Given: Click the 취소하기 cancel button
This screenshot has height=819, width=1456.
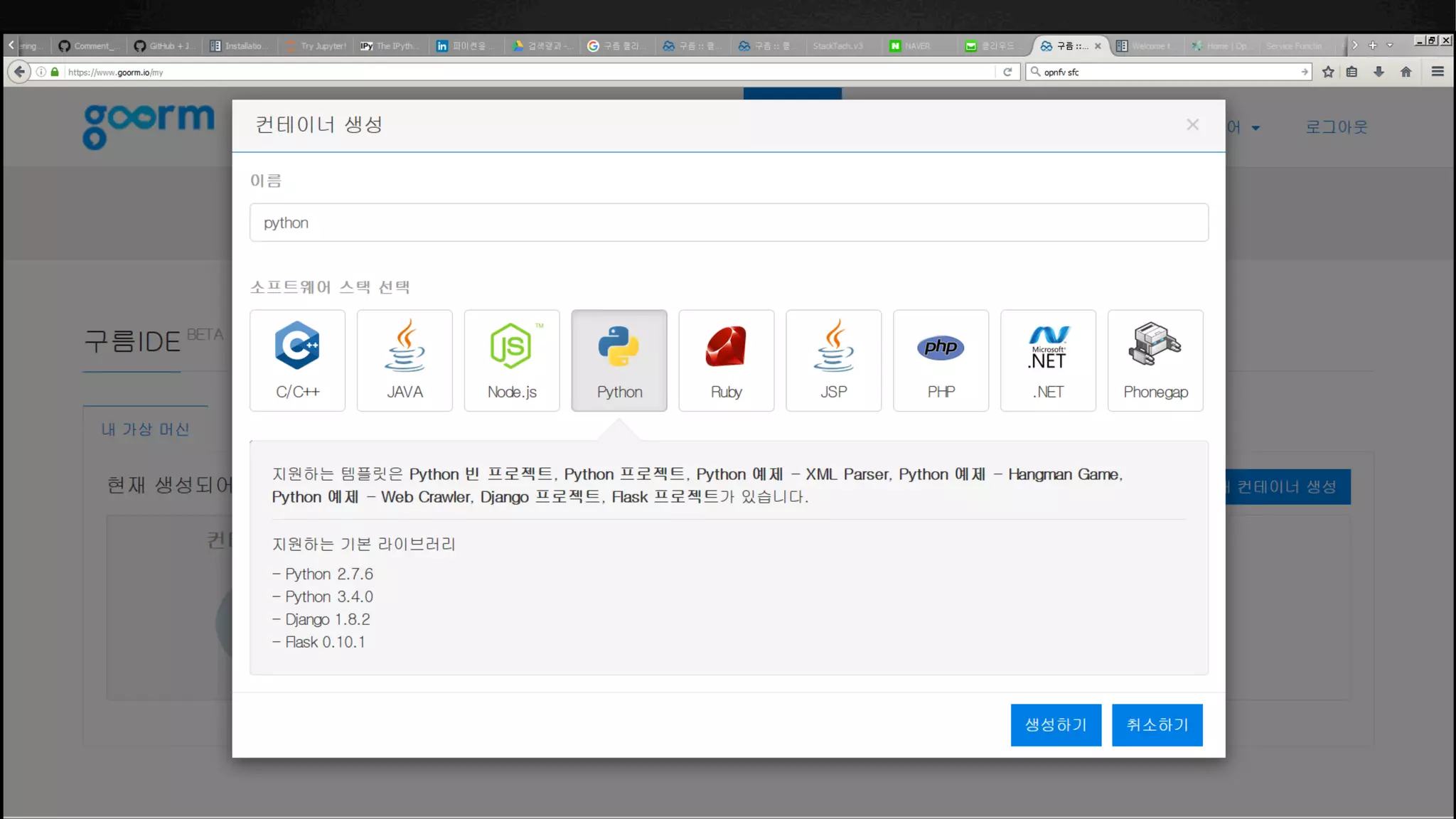Looking at the screenshot, I should pos(1157,724).
